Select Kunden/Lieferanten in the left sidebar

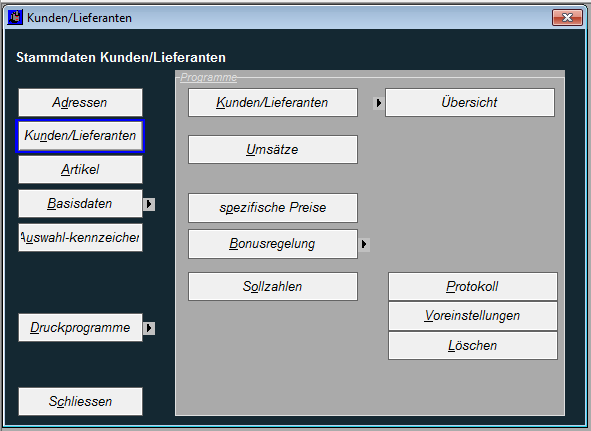[80, 136]
